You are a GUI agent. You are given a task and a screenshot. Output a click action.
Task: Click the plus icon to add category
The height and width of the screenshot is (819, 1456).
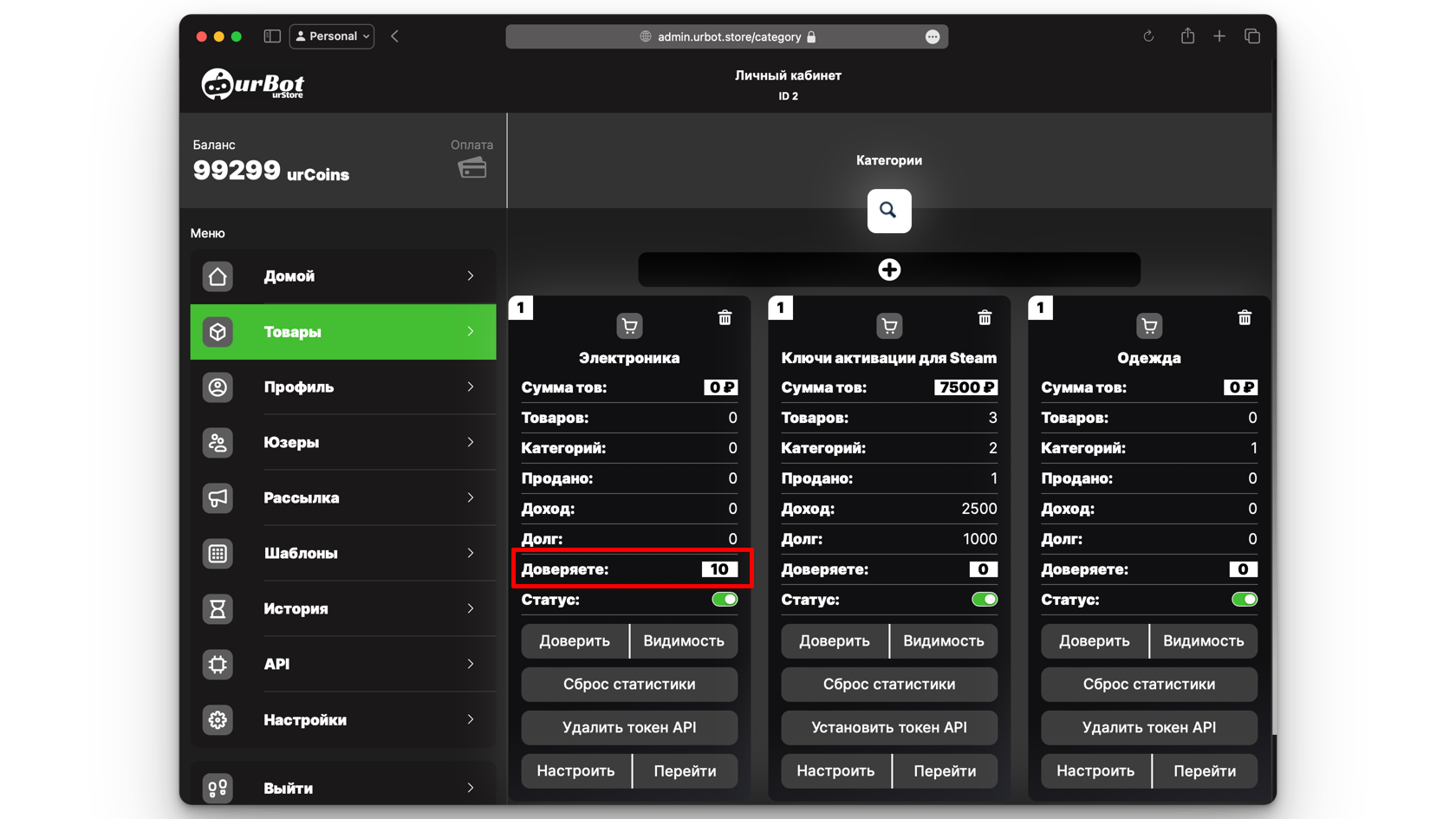888,270
